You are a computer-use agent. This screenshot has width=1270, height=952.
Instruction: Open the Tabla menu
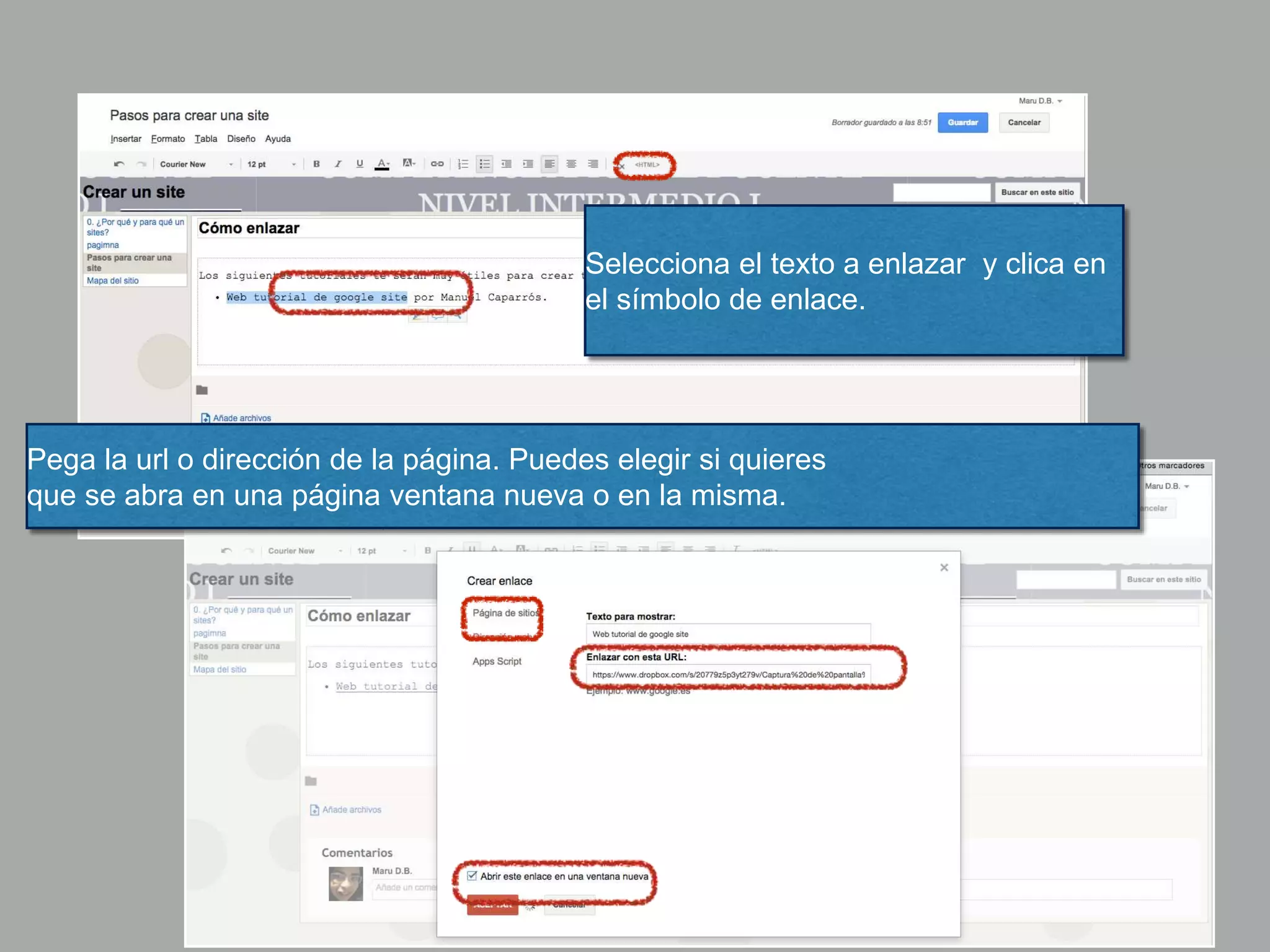(206, 139)
